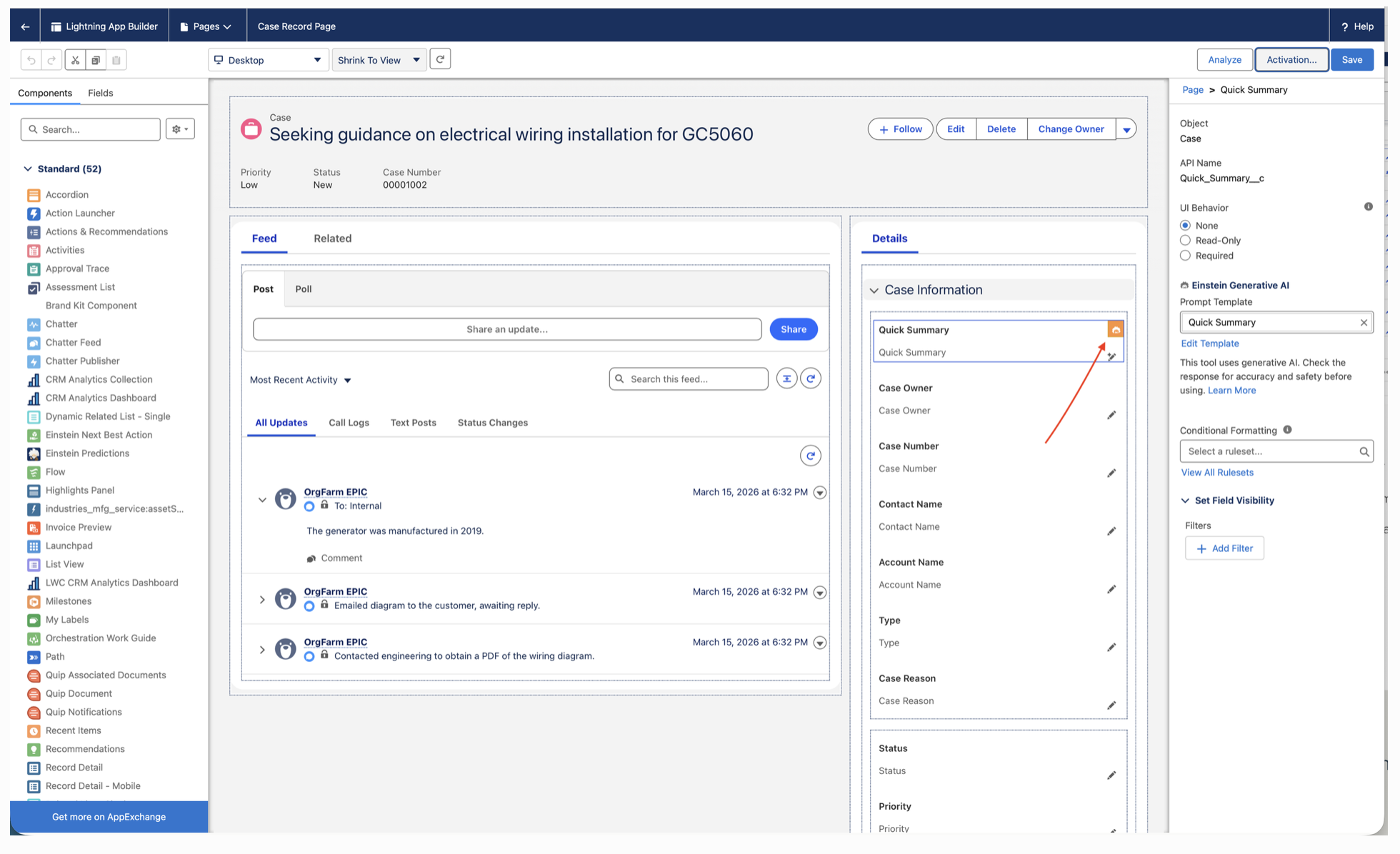
Task: Select the Path component
Action: tap(55, 657)
